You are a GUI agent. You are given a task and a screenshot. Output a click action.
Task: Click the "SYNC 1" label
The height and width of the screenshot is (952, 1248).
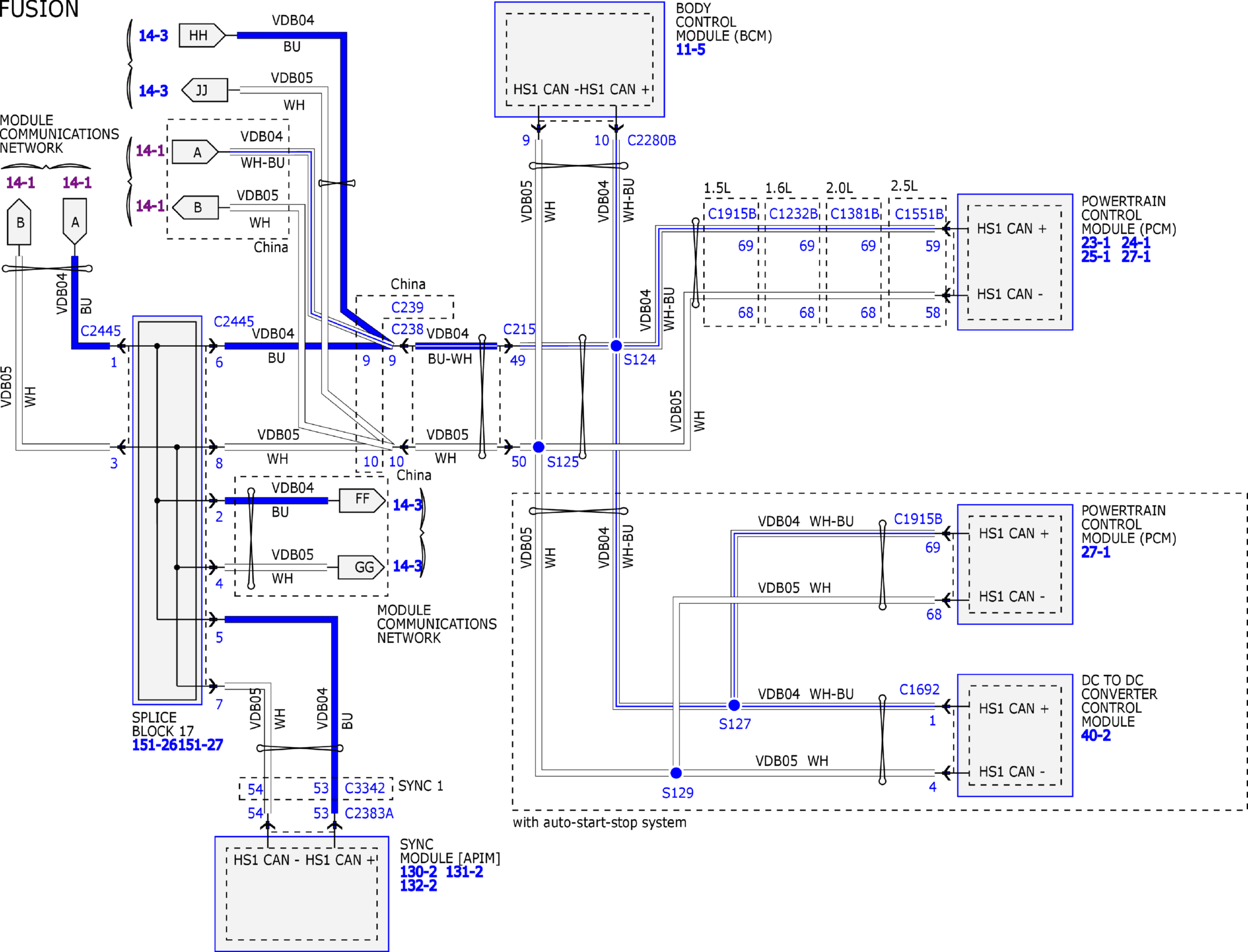pos(421,786)
